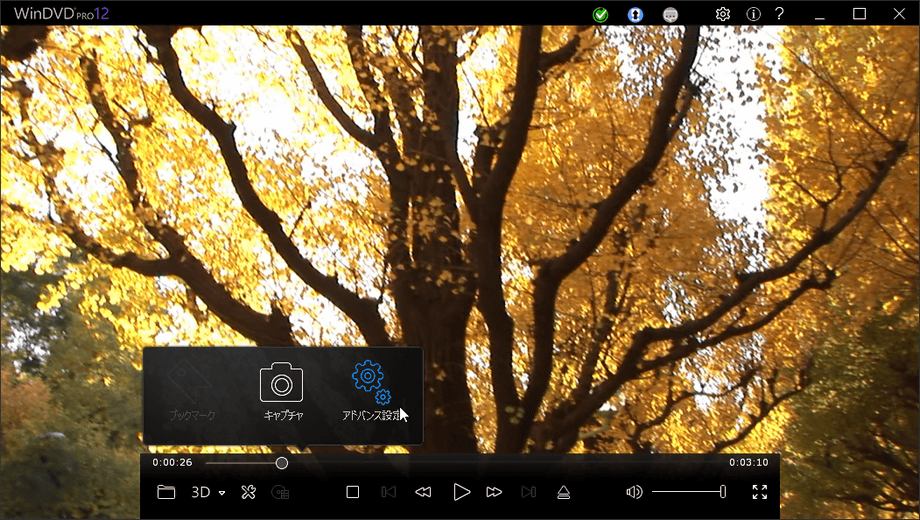Click the blue upgrade arrow icon
Screen dimensions: 920x520
(635, 14)
